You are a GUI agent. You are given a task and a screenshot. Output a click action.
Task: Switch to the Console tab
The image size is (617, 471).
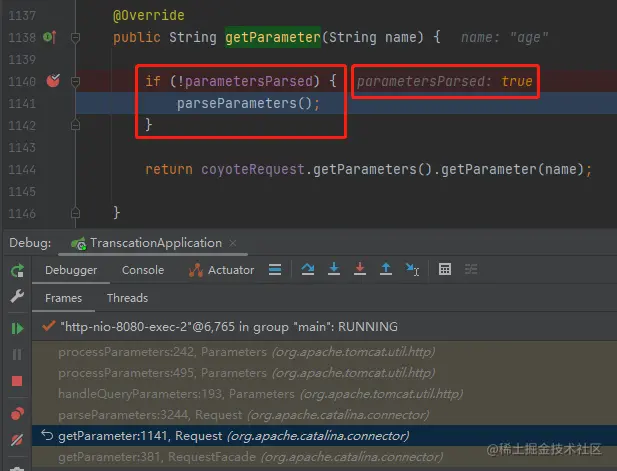pyautogui.click(x=143, y=270)
